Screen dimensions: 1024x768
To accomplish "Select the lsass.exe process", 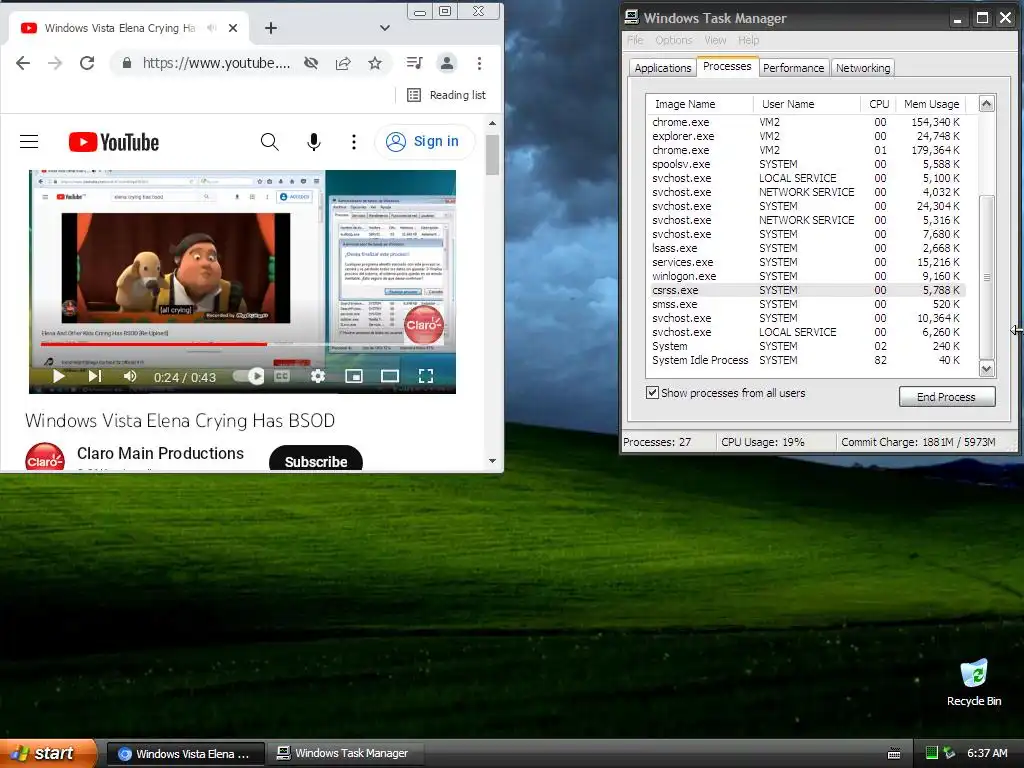I will tap(807, 248).
